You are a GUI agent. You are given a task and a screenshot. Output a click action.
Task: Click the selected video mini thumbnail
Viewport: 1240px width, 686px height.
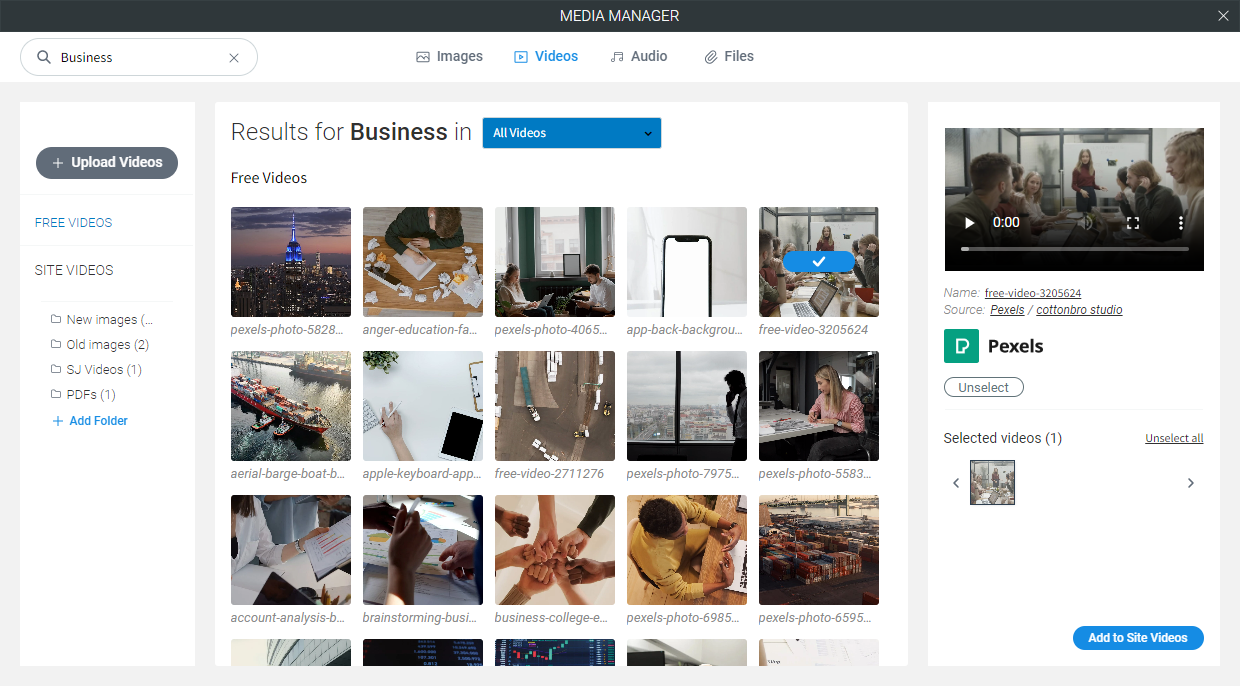pos(993,482)
